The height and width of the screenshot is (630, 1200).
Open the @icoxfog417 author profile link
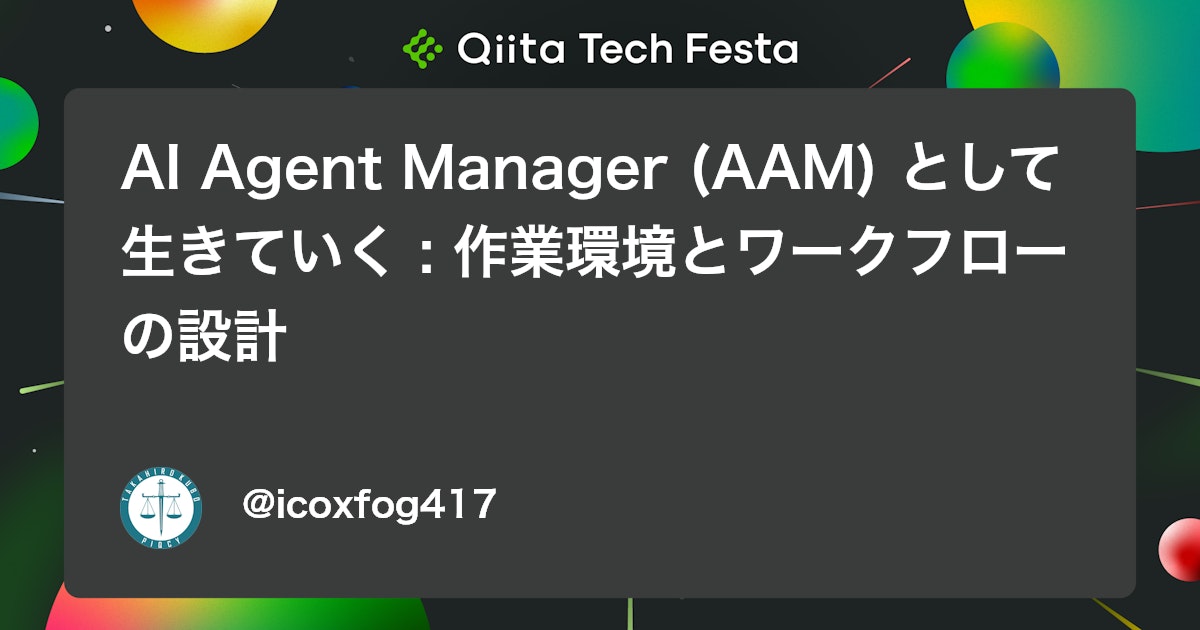[370, 505]
